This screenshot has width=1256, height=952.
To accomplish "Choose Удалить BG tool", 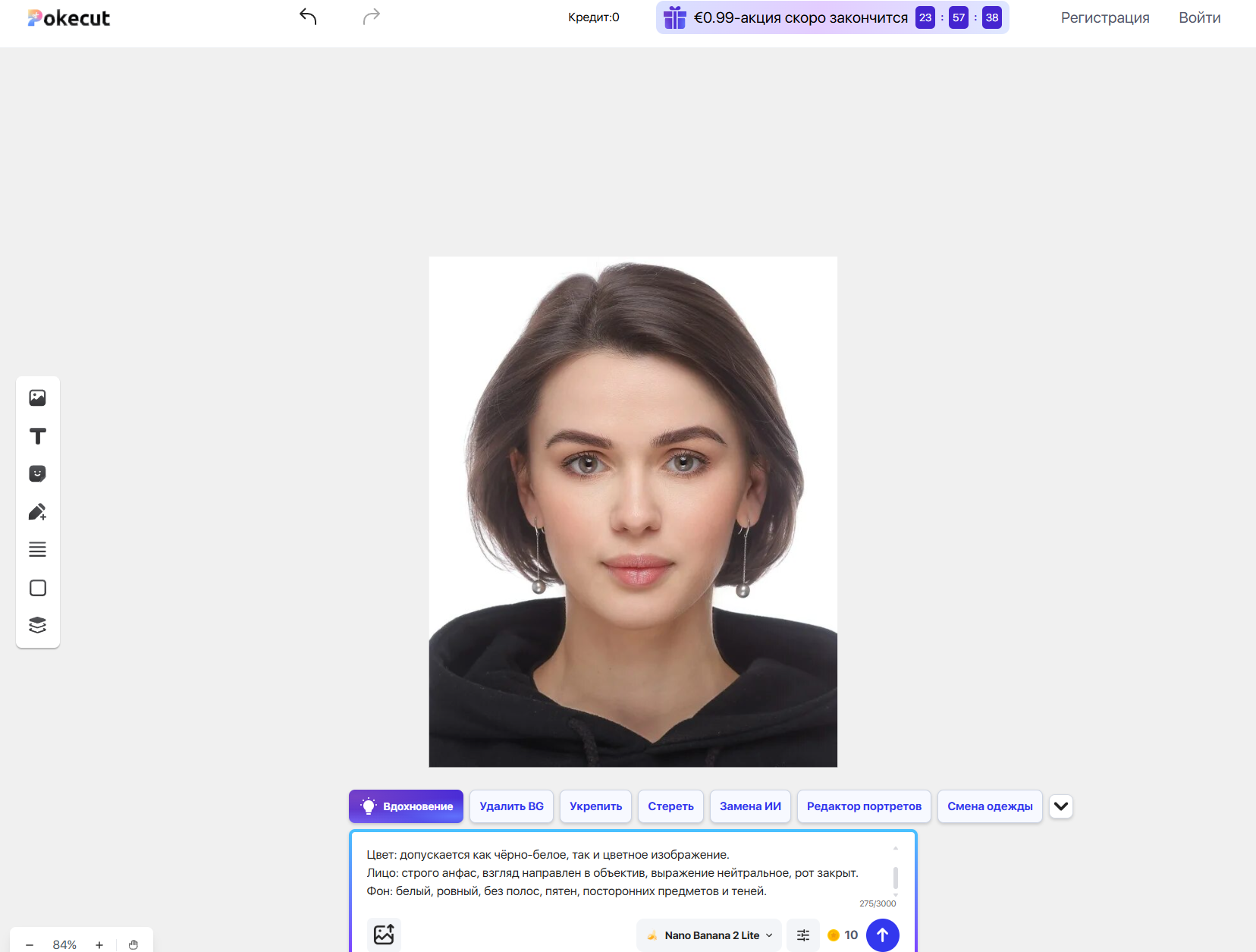I will coord(512,806).
